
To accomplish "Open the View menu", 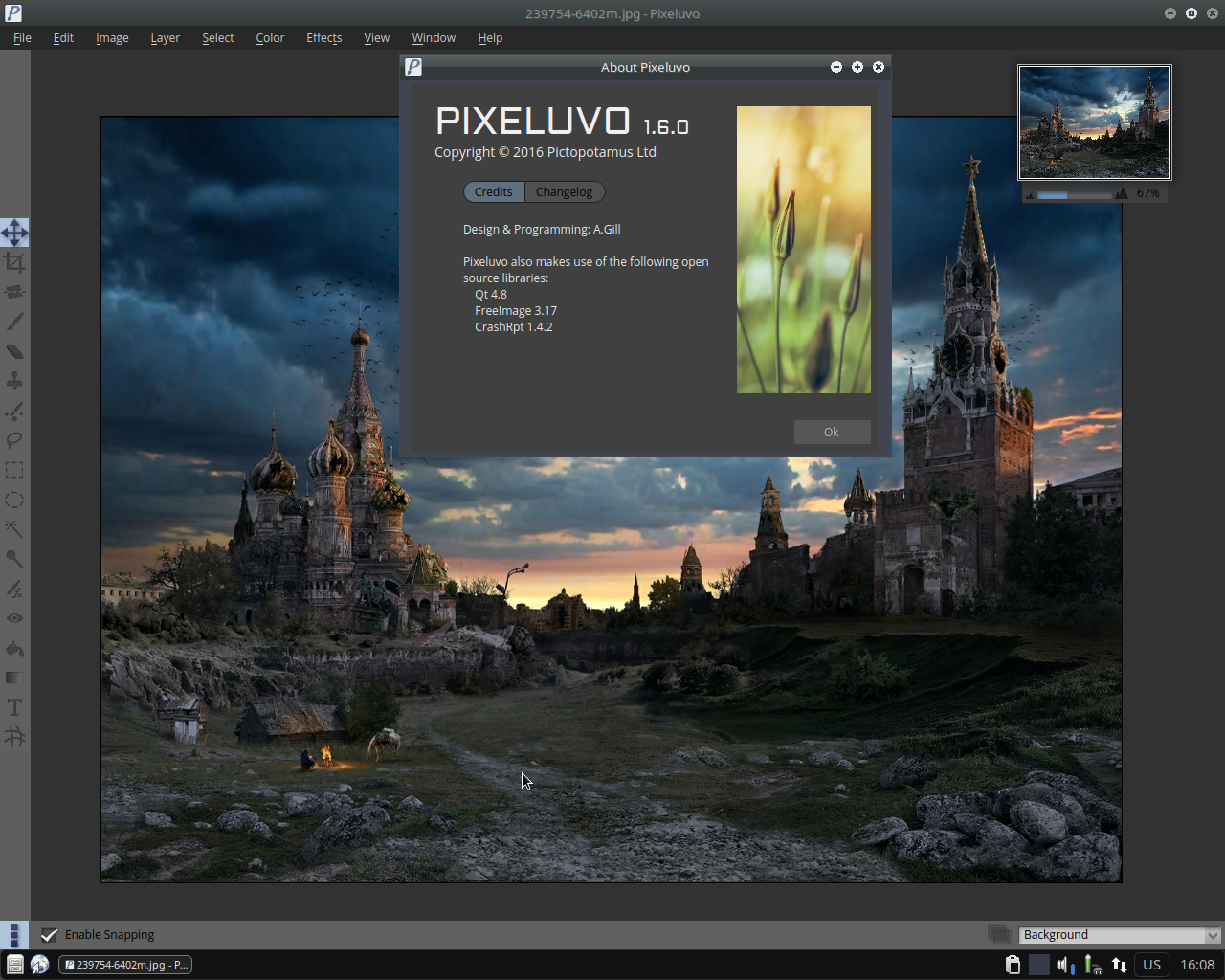I will coord(376,38).
